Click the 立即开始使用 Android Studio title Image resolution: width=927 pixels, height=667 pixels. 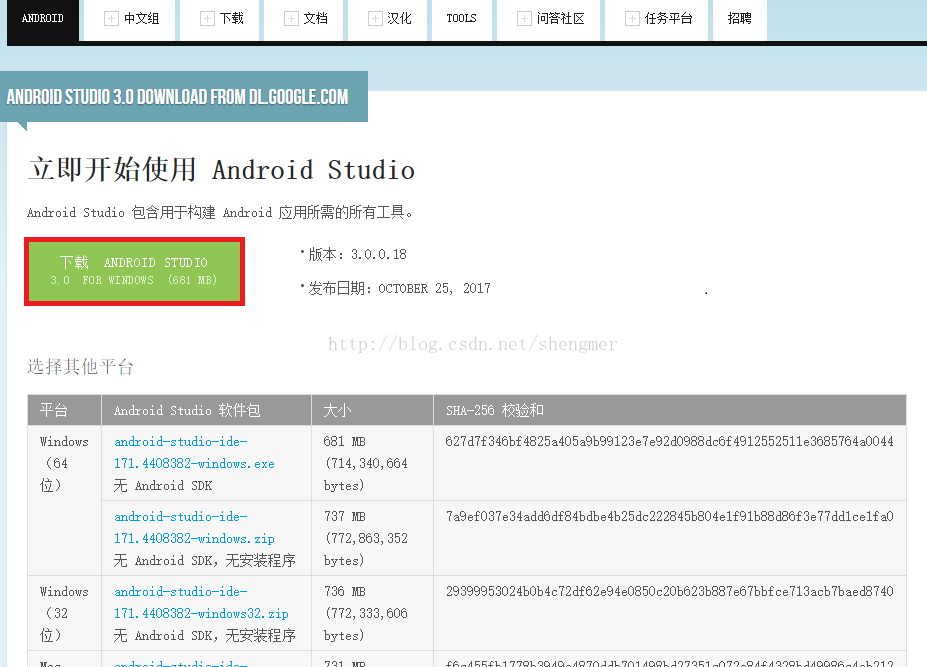click(x=221, y=170)
